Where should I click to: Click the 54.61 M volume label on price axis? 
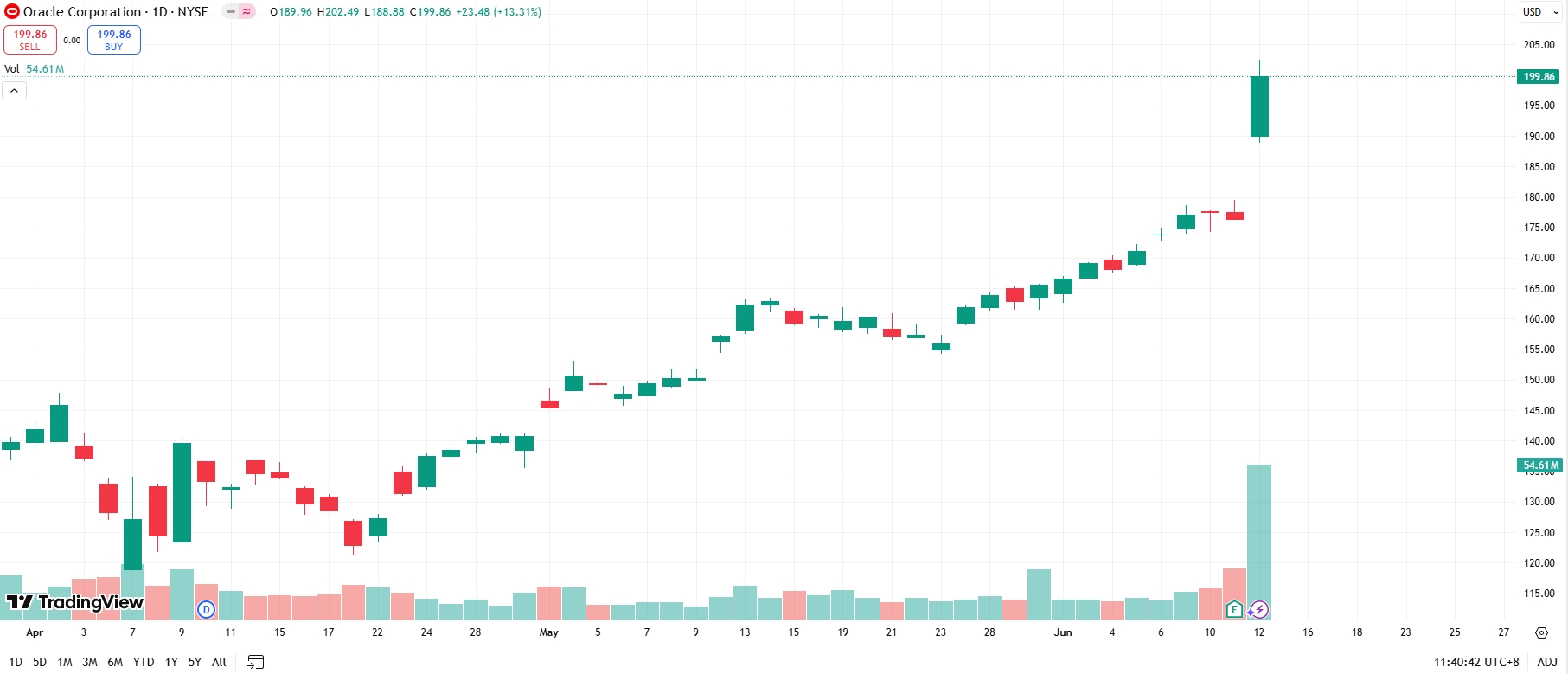[x=1539, y=465]
